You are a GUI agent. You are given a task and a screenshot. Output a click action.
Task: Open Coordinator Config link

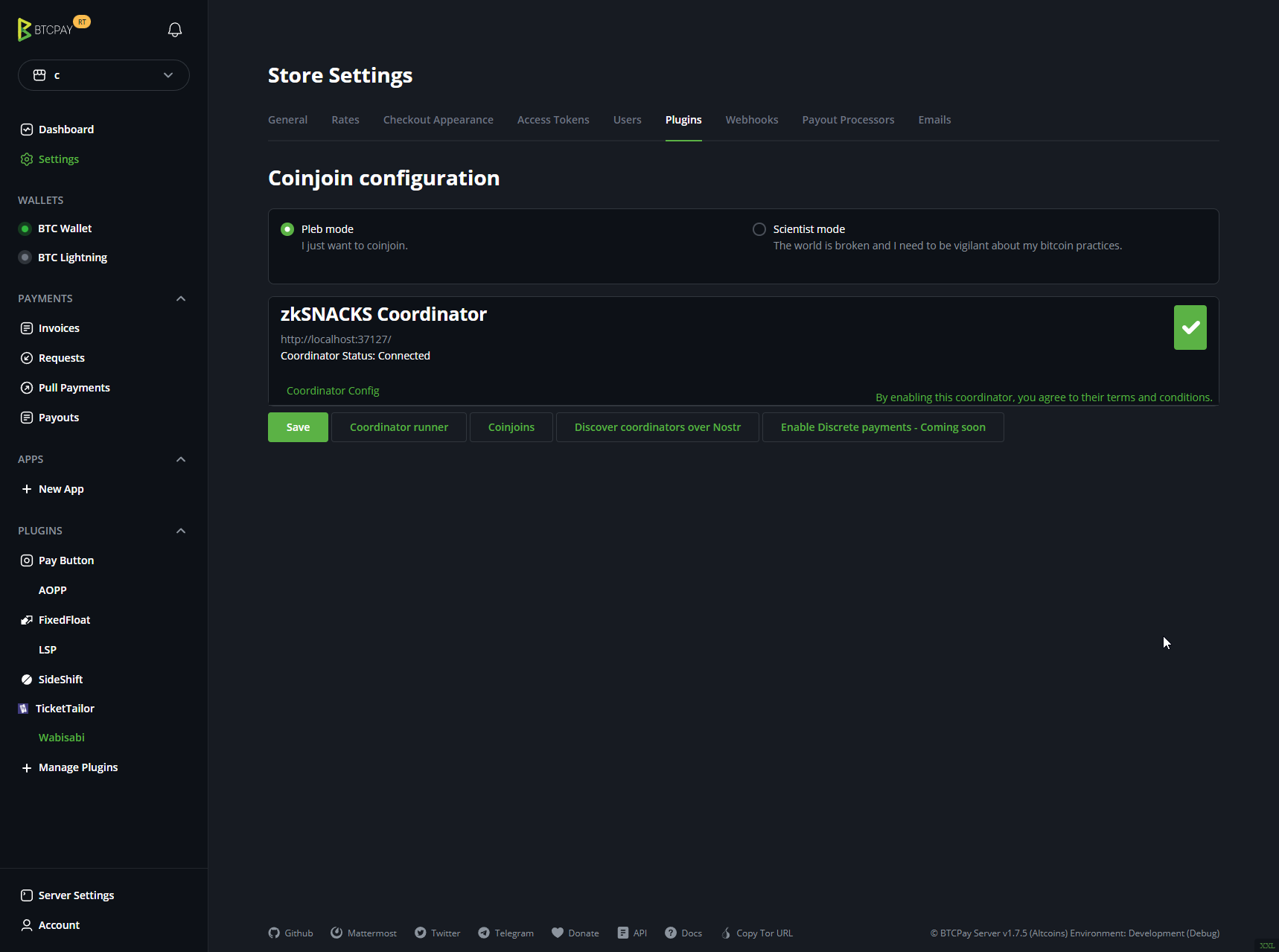point(333,391)
